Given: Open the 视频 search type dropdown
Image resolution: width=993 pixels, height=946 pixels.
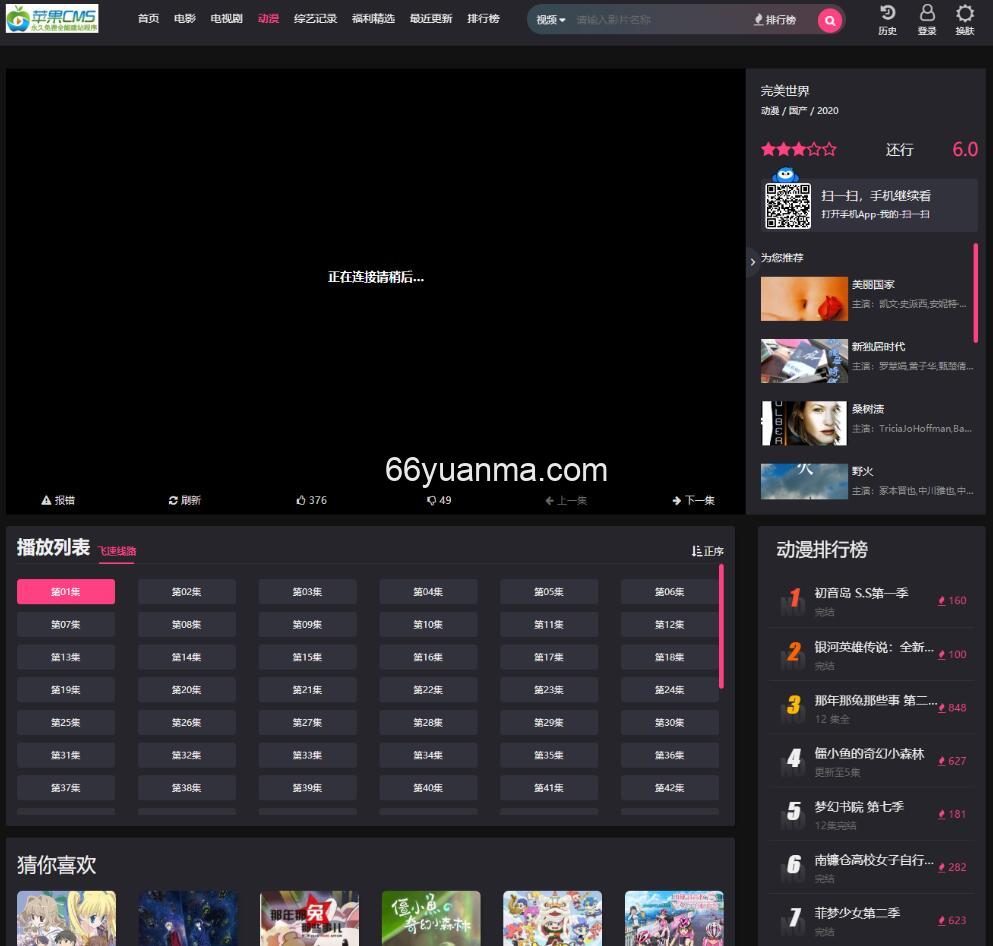Looking at the screenshot, I should click(549, 19).
